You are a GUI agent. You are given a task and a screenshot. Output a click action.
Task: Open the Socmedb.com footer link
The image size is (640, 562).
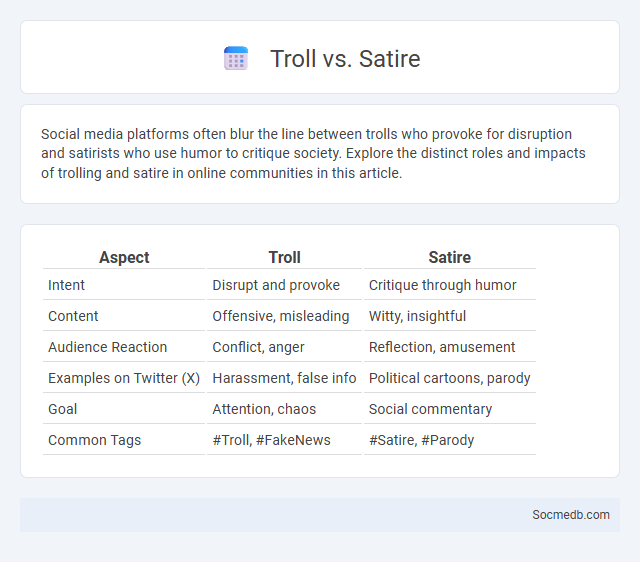[x=571, y=515]
